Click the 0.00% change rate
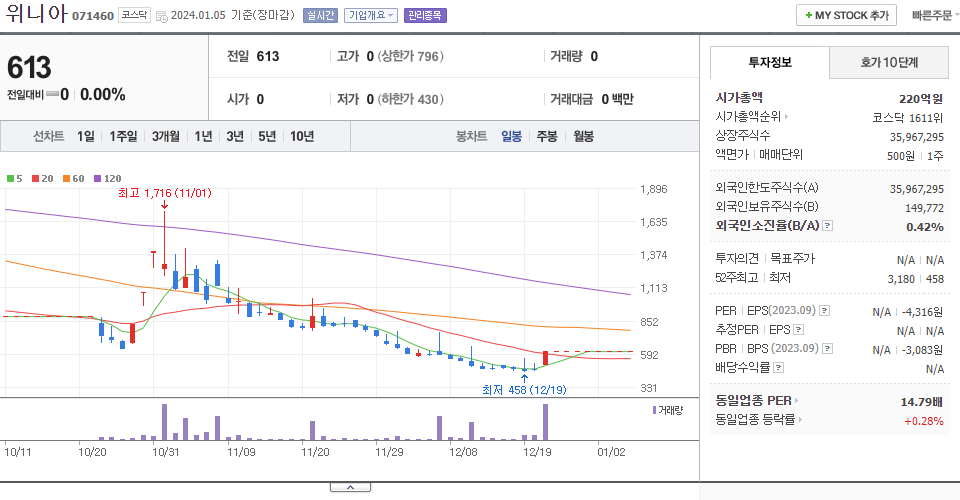The width and height of the screenshot is (960, 500). click(x=102, y=95)
